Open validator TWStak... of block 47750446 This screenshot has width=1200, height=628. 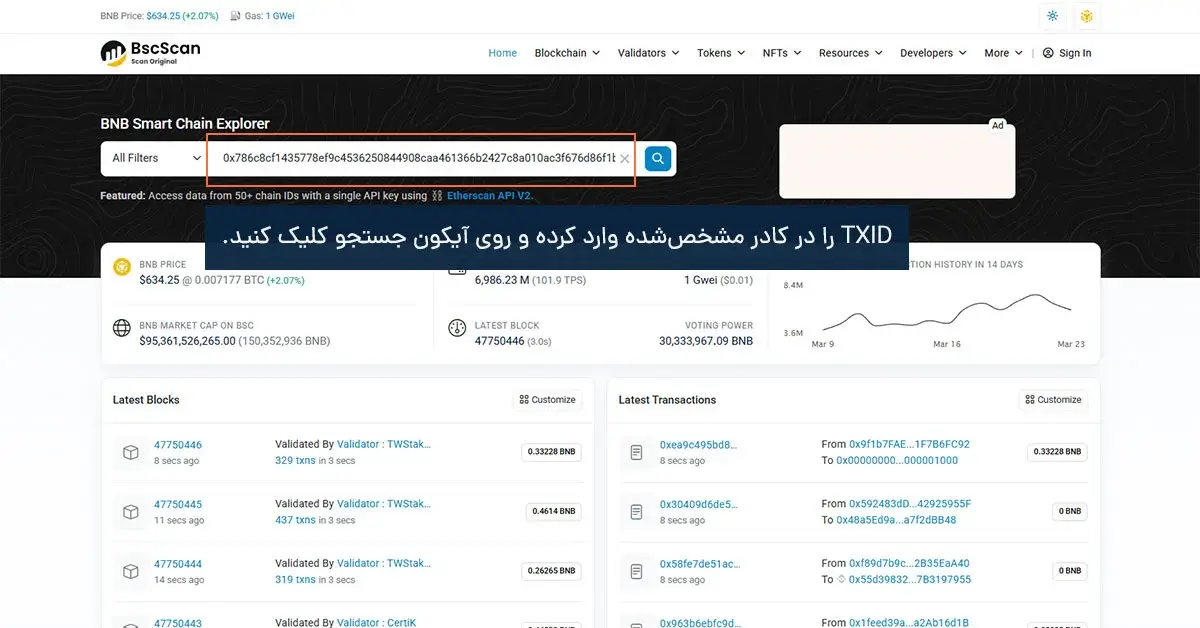pyautogui.click(x=384, y=444)
